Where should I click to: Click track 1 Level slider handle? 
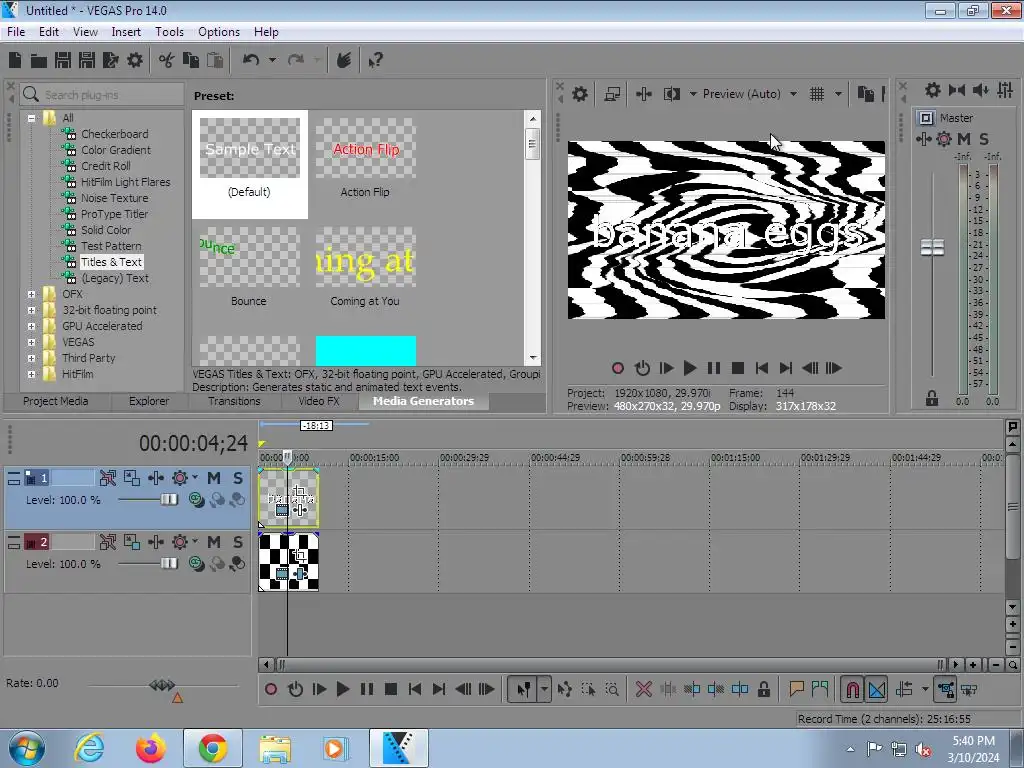[x=169, y=500]
